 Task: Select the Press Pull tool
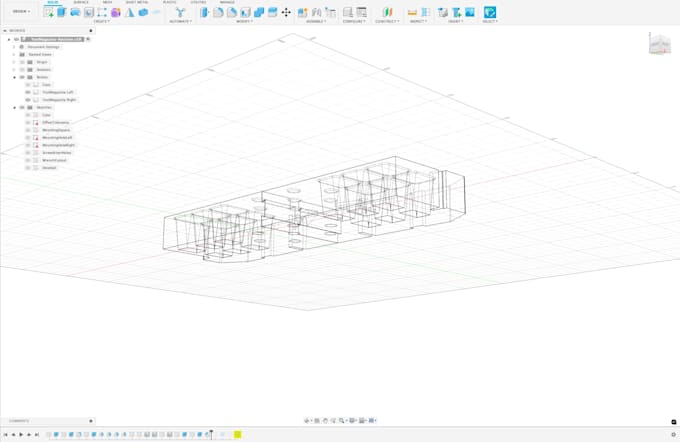point(204,12)
